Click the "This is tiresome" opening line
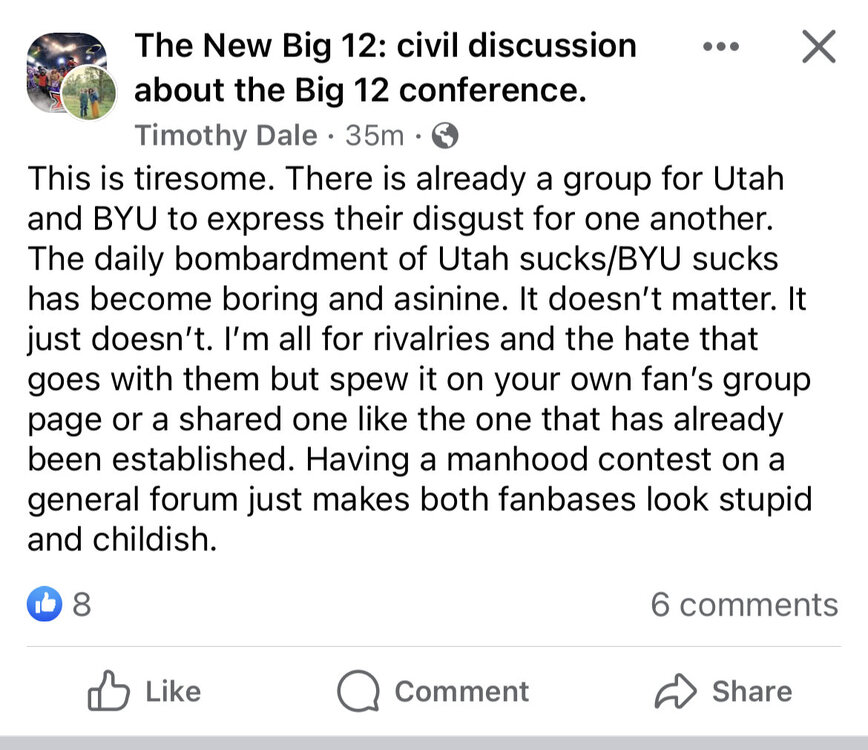The height and width of the screenshot is (750, 868). (x=405, y=179)
